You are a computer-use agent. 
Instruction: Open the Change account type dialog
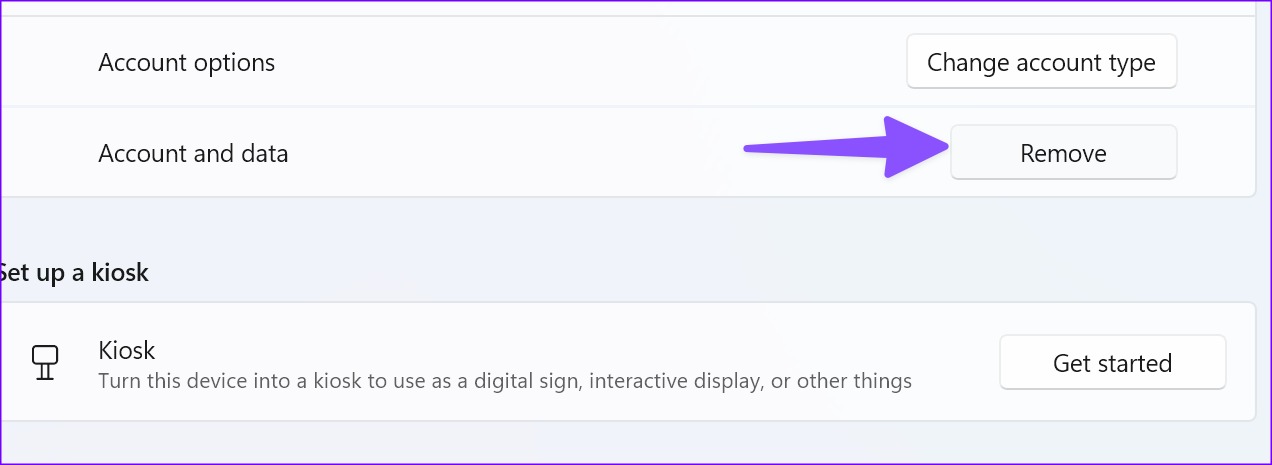coord(1041,63)
